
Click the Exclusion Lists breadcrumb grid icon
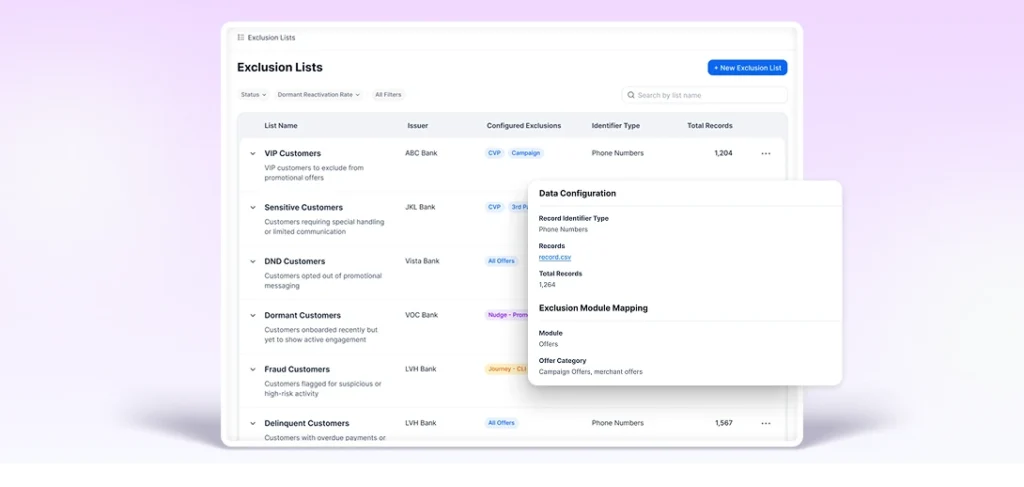tap(241, 38)
